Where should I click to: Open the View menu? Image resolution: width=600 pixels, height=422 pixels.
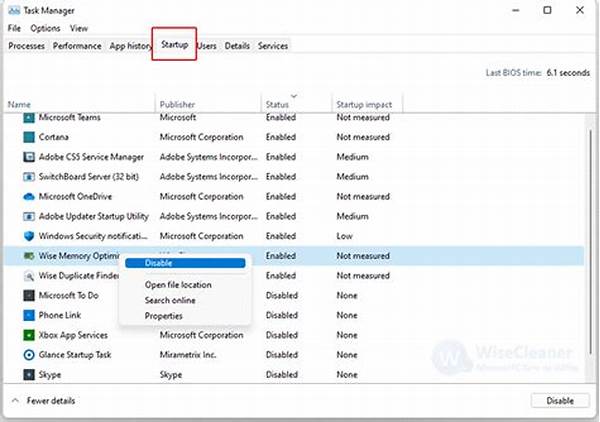[x=79, y=28]
